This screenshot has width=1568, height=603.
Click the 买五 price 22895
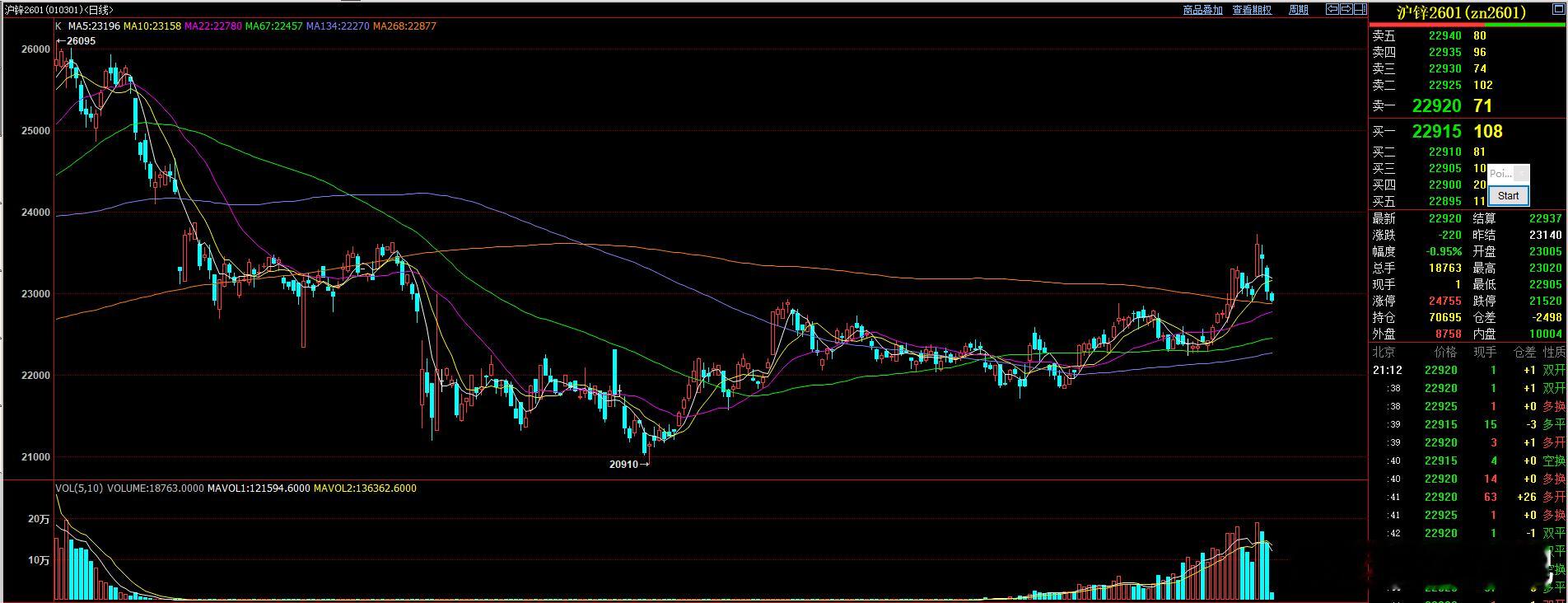click(x=1445, y=201)
